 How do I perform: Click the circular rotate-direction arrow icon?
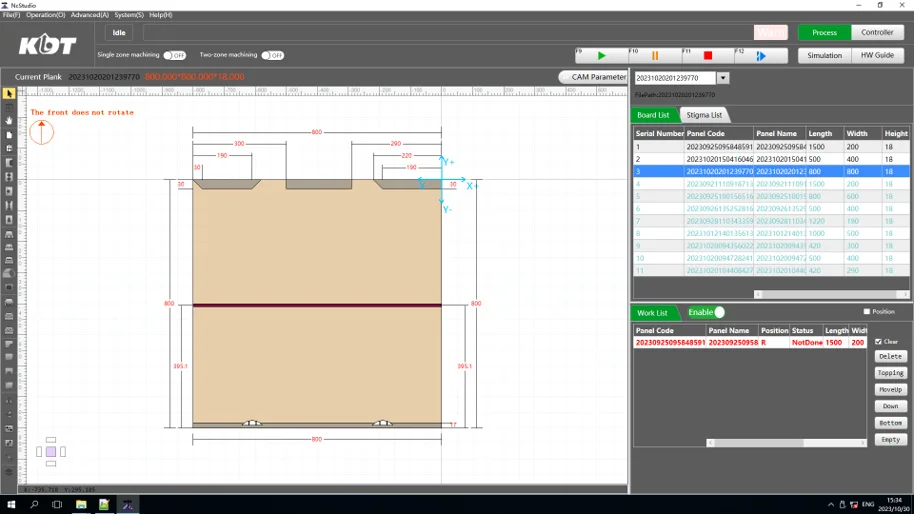[41, 131]
